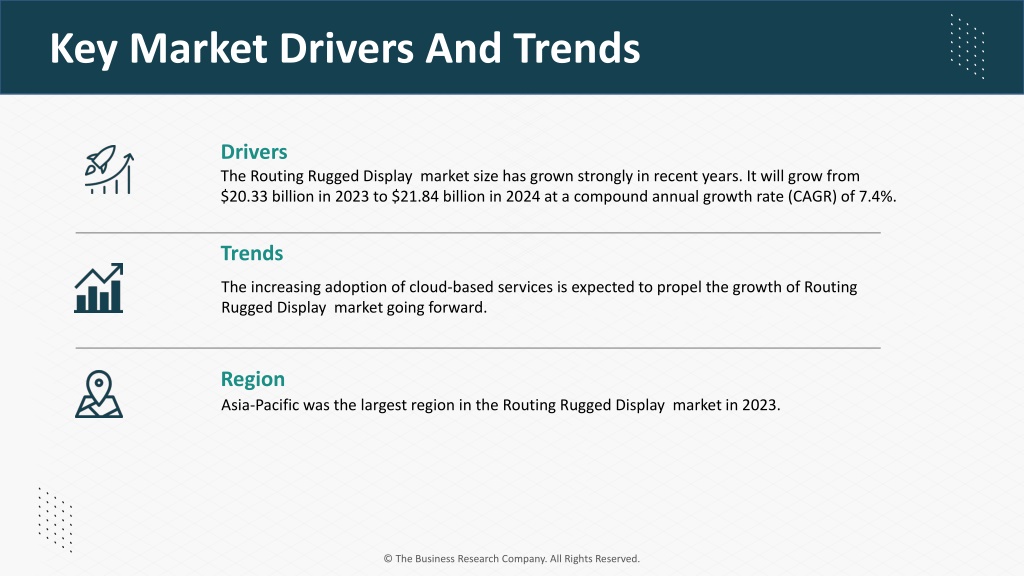The height and width of the screenshot is (576, 1024).
Task: Click the sentence 'Asia-Pacific was the largest region'
Action: (x=500, y=405)
